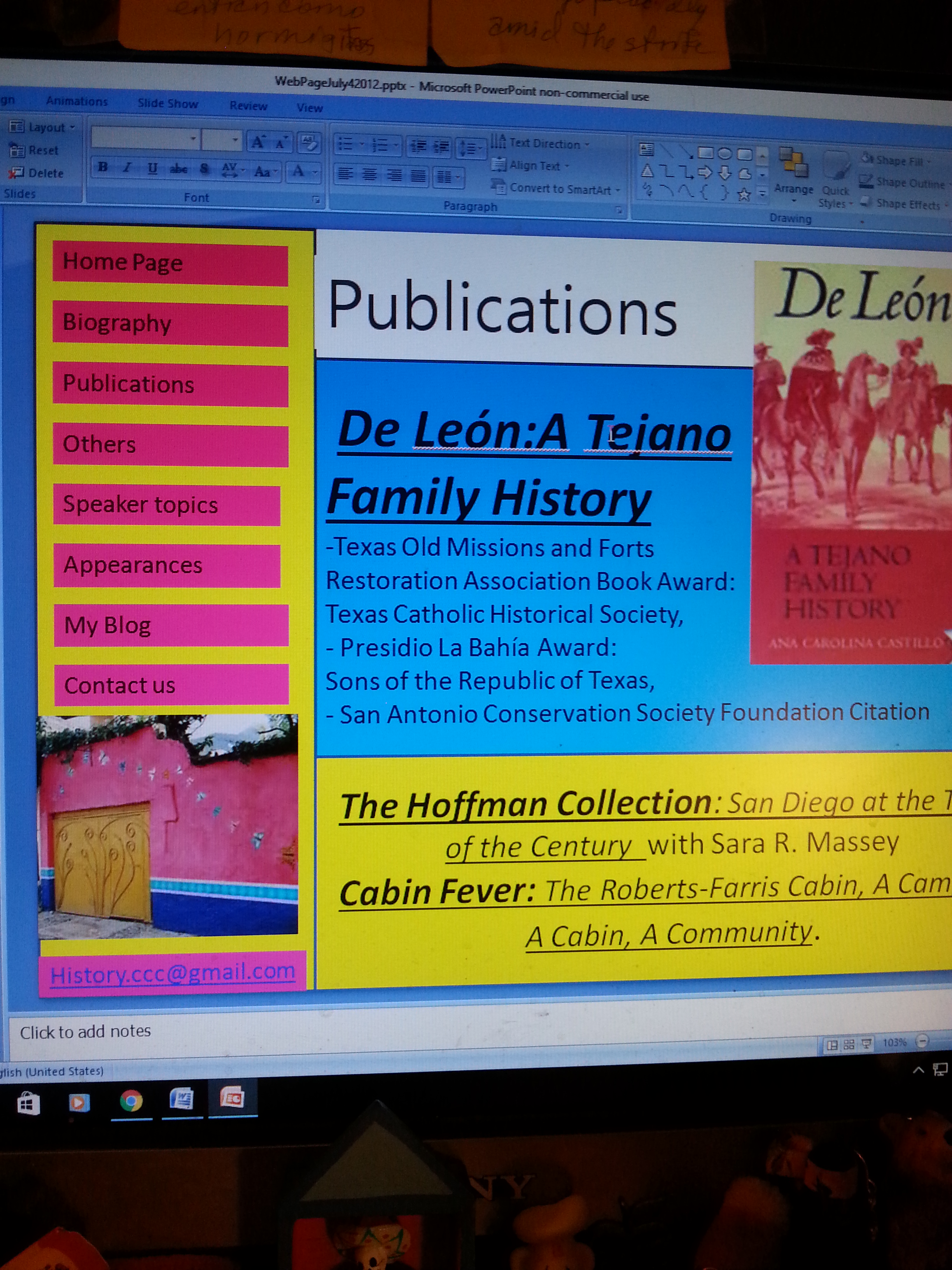Click the Biography button on slide
This screenshot has width=952, height=1270.
tap(170, 325)
